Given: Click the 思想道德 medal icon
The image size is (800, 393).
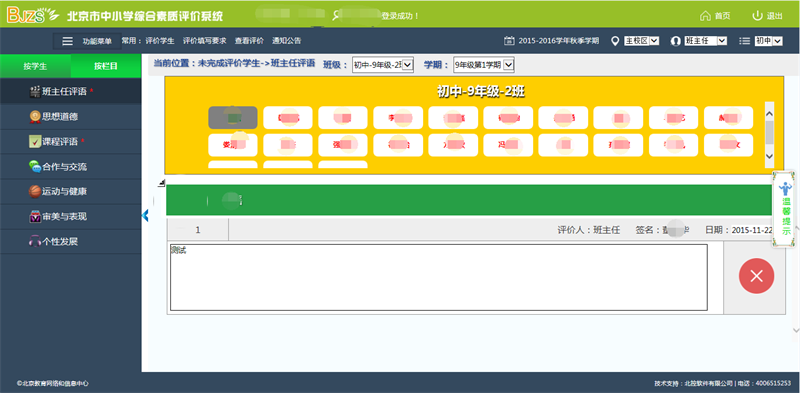Looking at the screenshot, I should (x=35, y=117).
